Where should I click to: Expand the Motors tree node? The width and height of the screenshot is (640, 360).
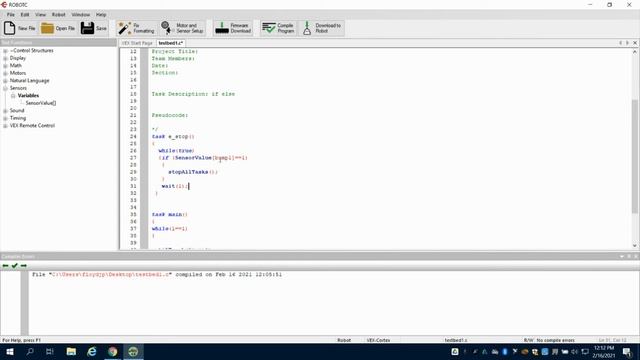tap(5, 73)
